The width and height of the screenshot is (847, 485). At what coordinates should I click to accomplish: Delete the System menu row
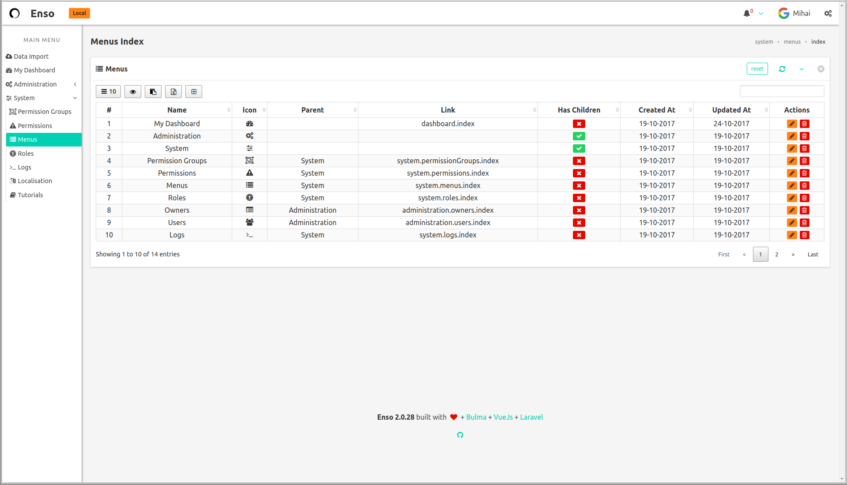(804, 149)
